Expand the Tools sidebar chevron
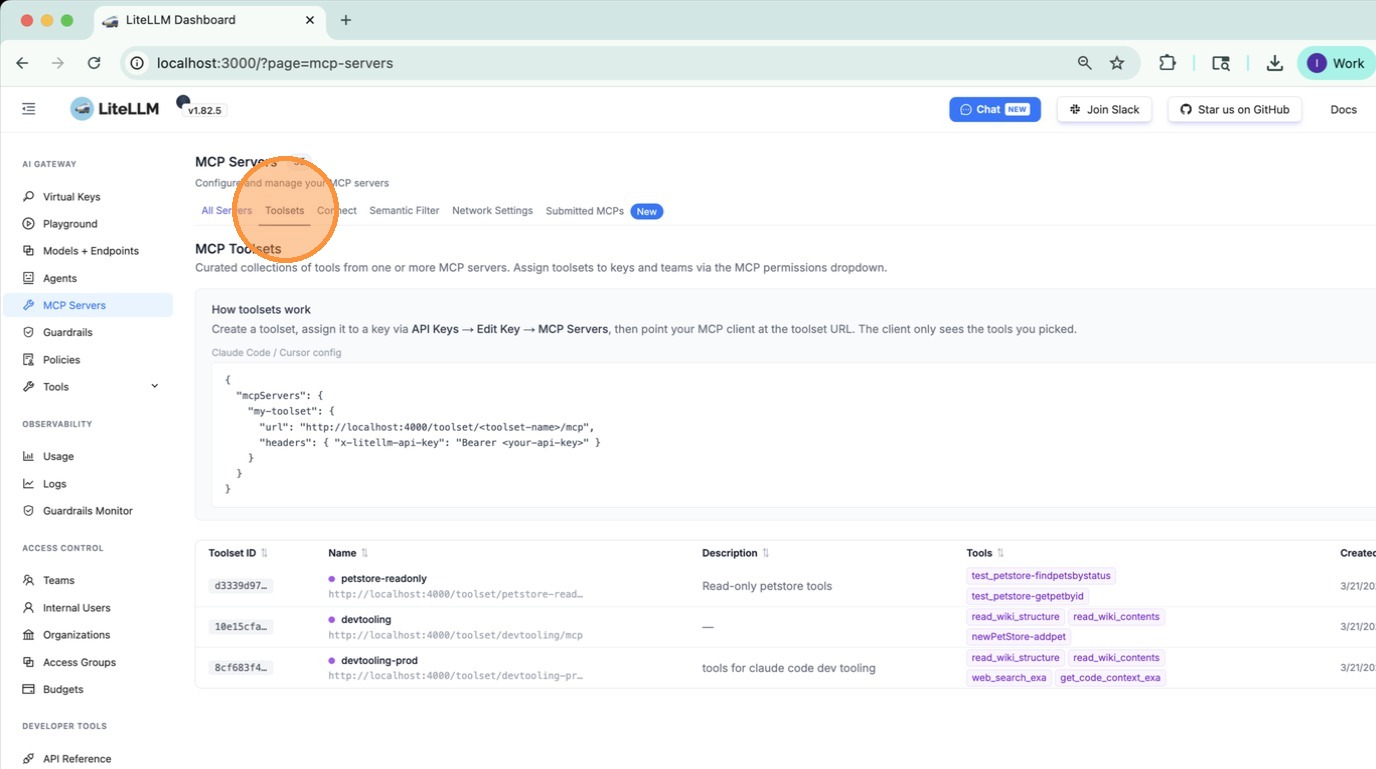The width and height of the screenshot is (1376, 769). [154, 386]
